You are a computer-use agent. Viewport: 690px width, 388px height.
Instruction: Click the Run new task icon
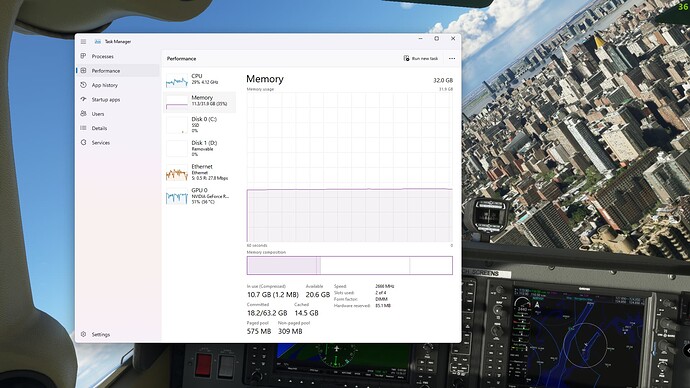pyautogui.click(x=406, y=58)
